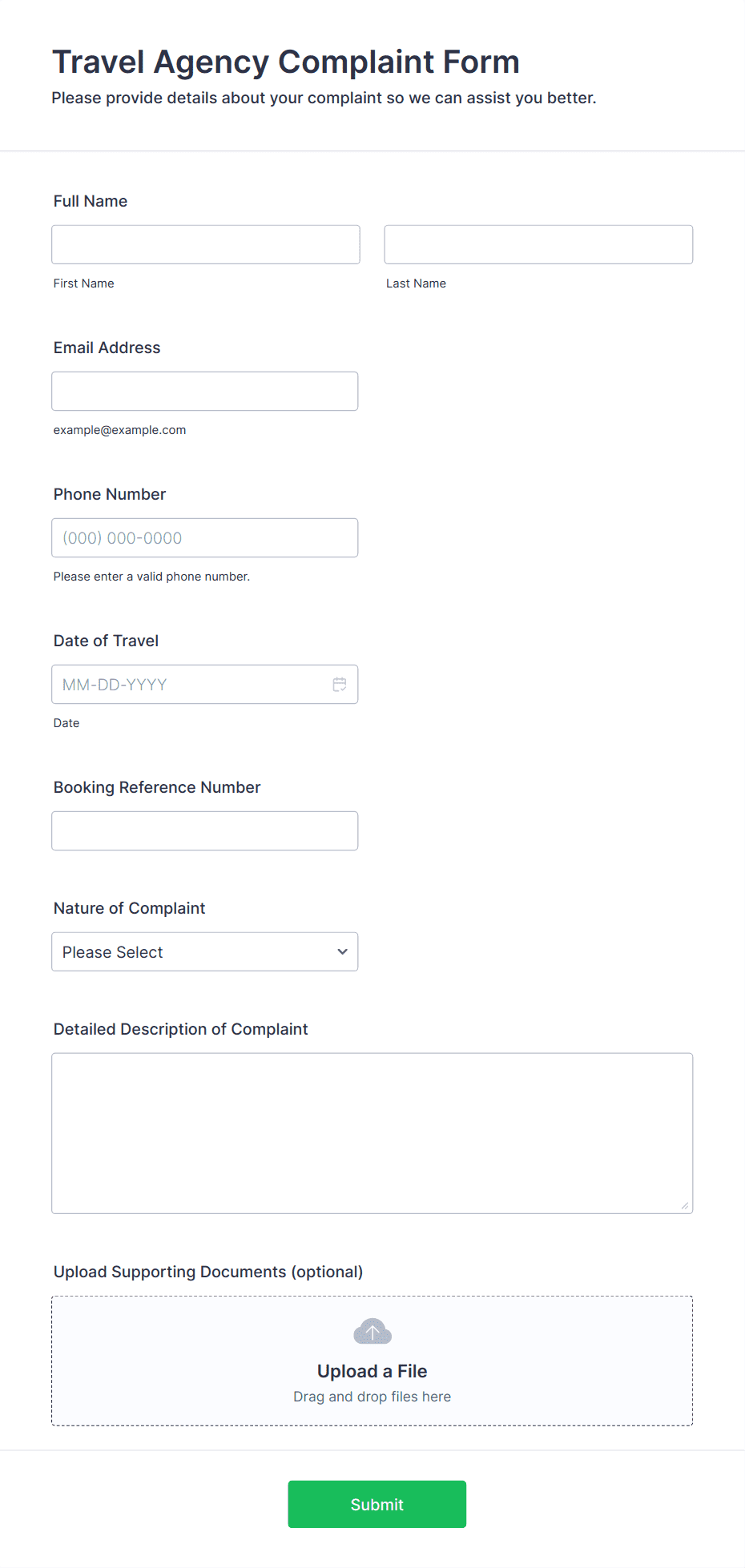The width and height of the screenshot is (745, 1568).
Task: Click the Date of Travel input
Action: point(205,685)
